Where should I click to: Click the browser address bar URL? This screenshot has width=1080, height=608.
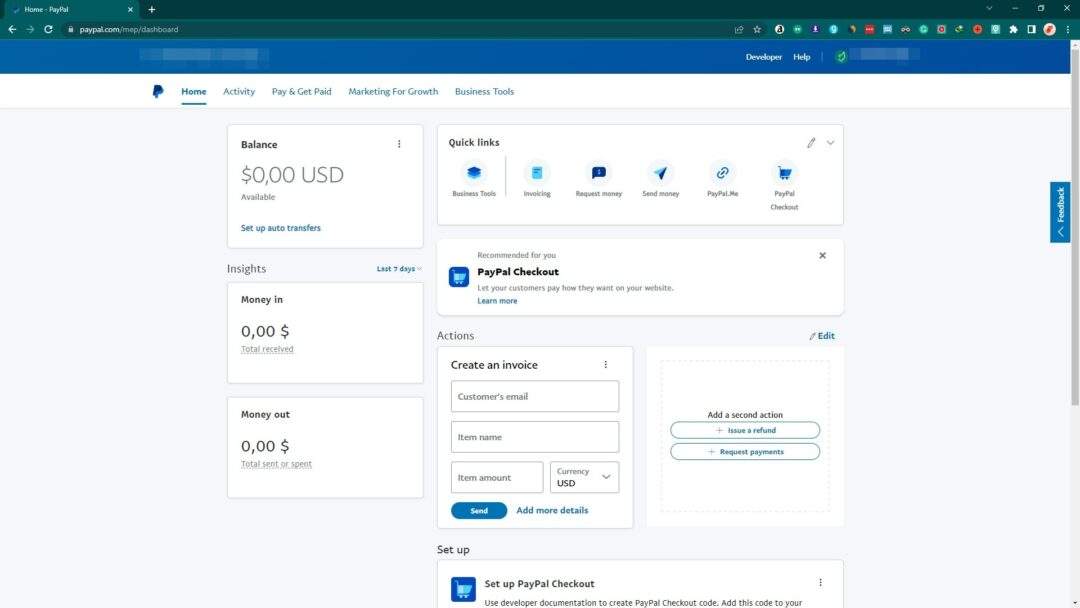[x=129, y=30]
